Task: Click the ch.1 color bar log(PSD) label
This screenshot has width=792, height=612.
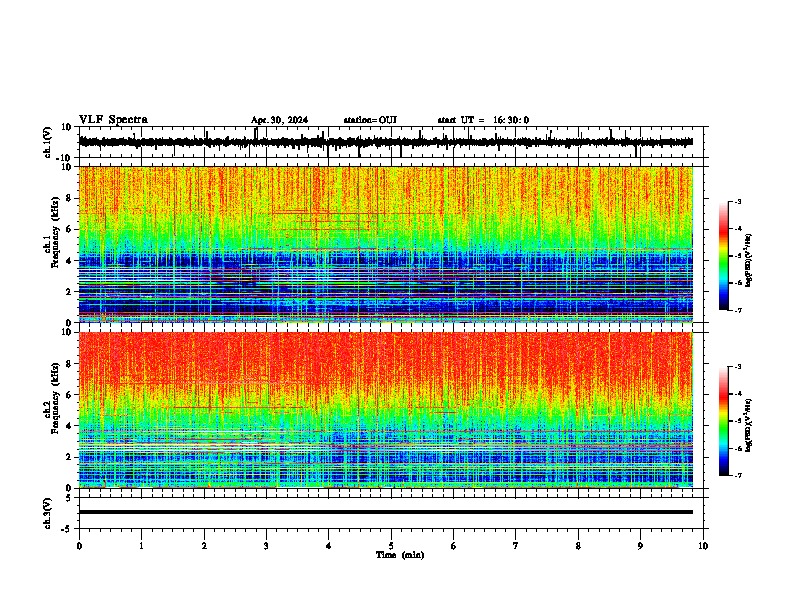Action: 748,261
